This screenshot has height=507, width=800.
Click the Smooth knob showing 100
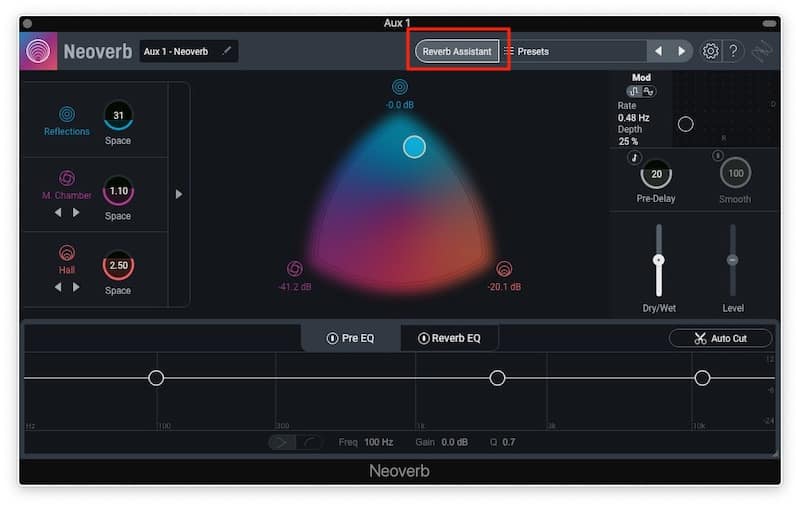735,173
